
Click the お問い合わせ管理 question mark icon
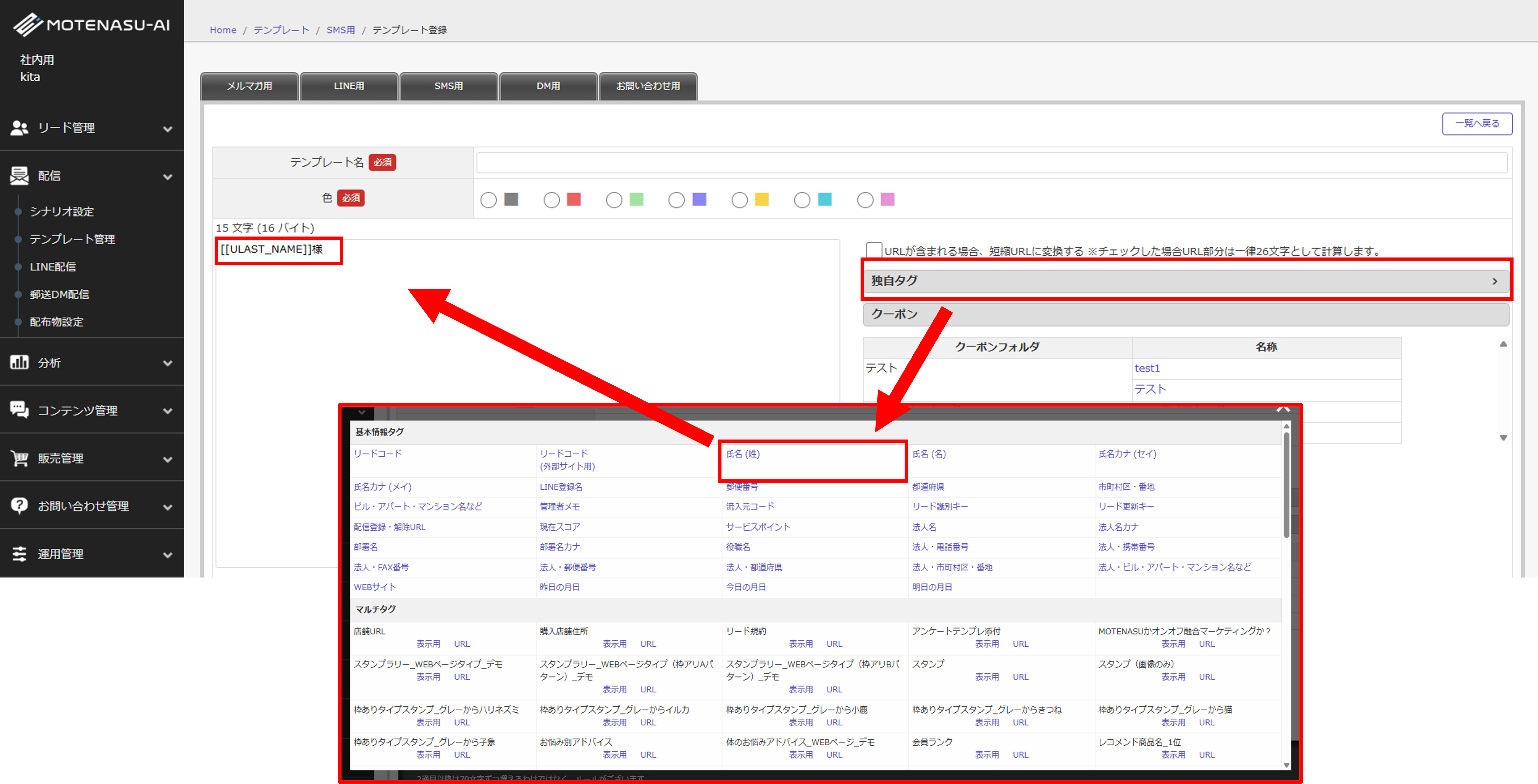pos(19,505)
